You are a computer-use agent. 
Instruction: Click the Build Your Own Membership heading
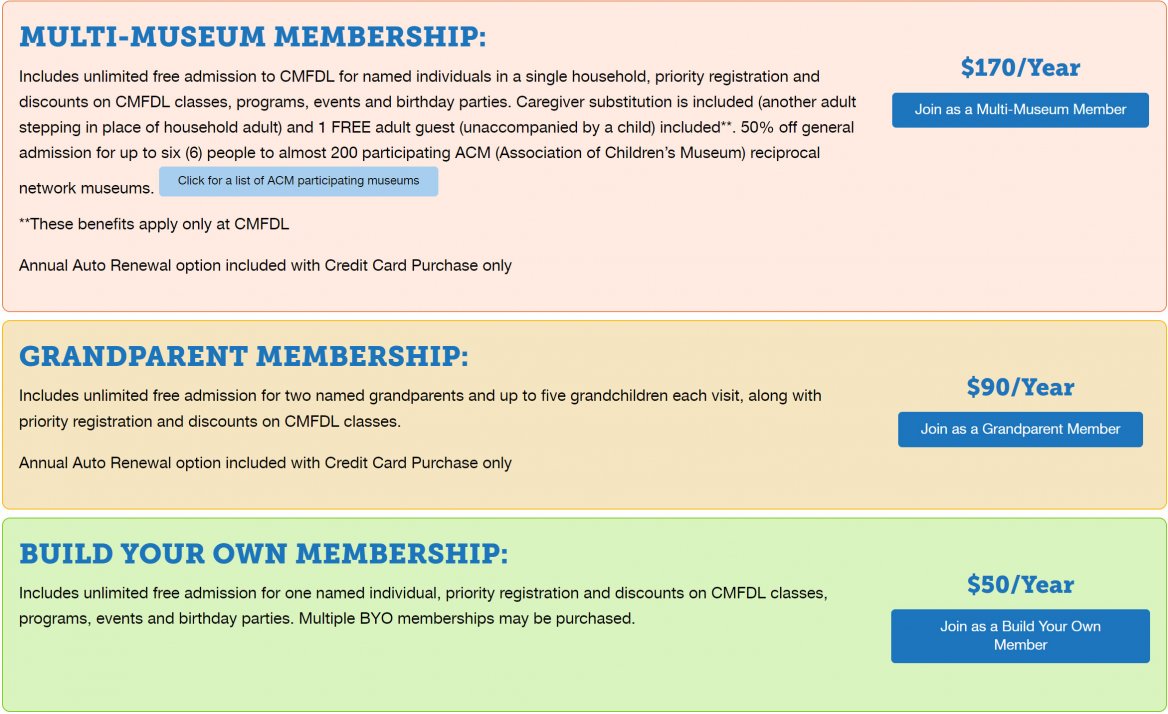(x=263, y=553)
